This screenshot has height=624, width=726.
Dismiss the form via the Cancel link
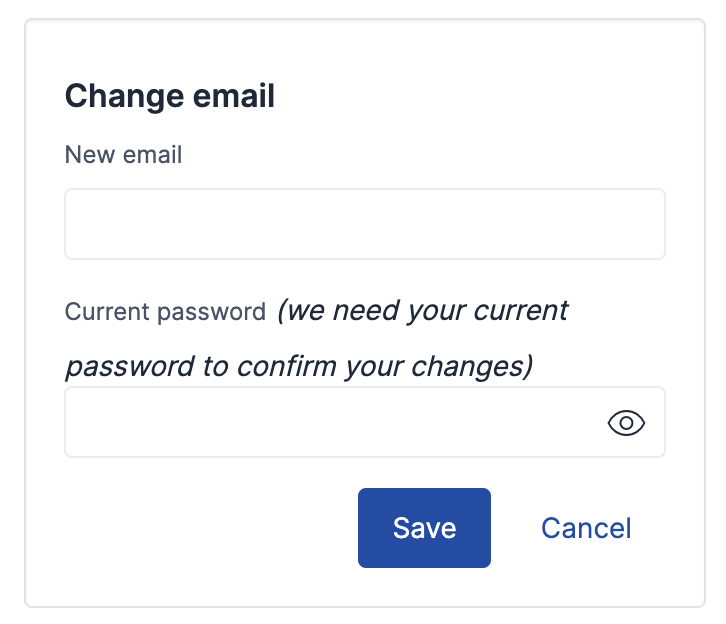(586, 528)
